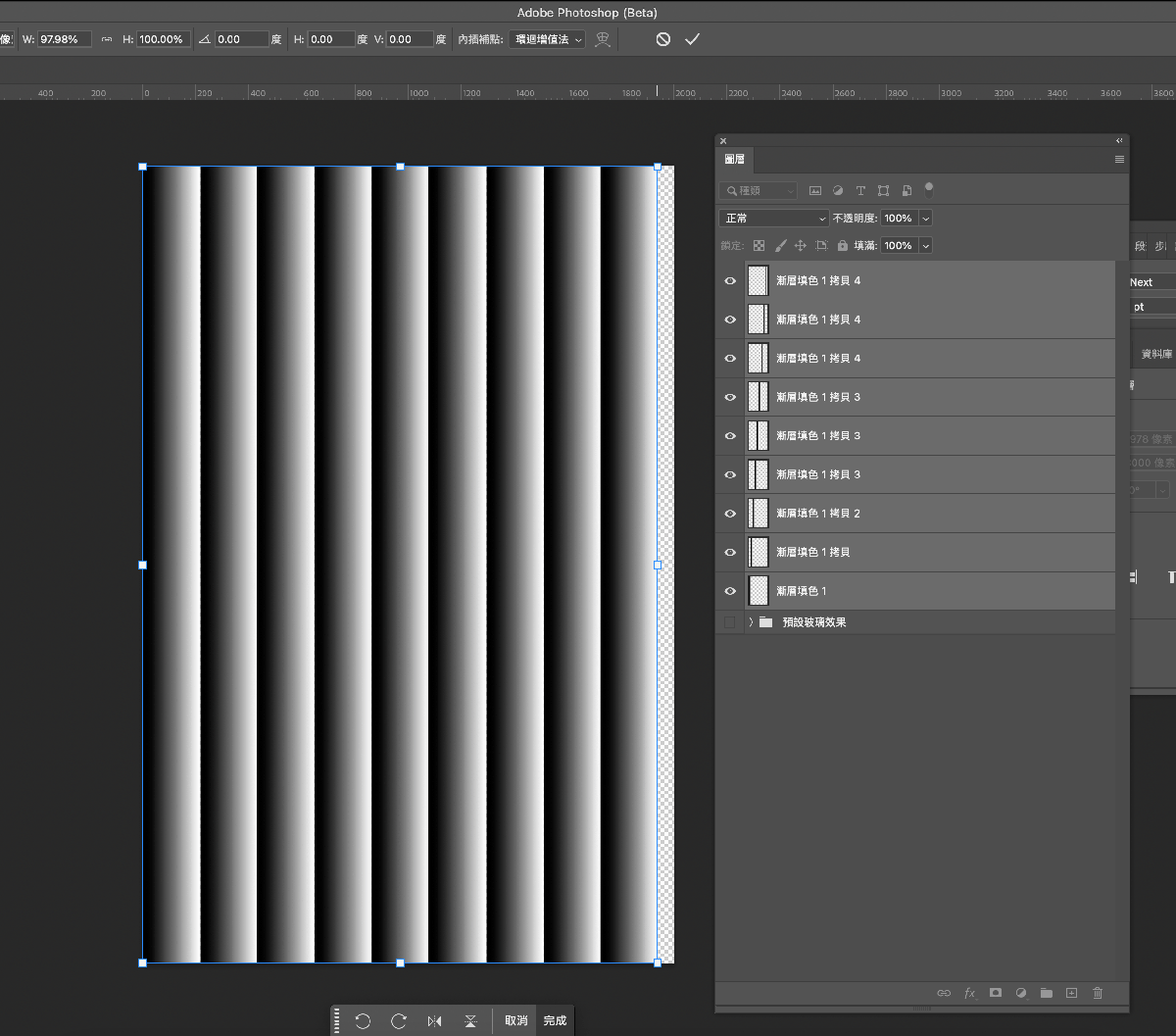
Task: Flip horizontally using the contextual bar icon
Action: point(434,1020)
